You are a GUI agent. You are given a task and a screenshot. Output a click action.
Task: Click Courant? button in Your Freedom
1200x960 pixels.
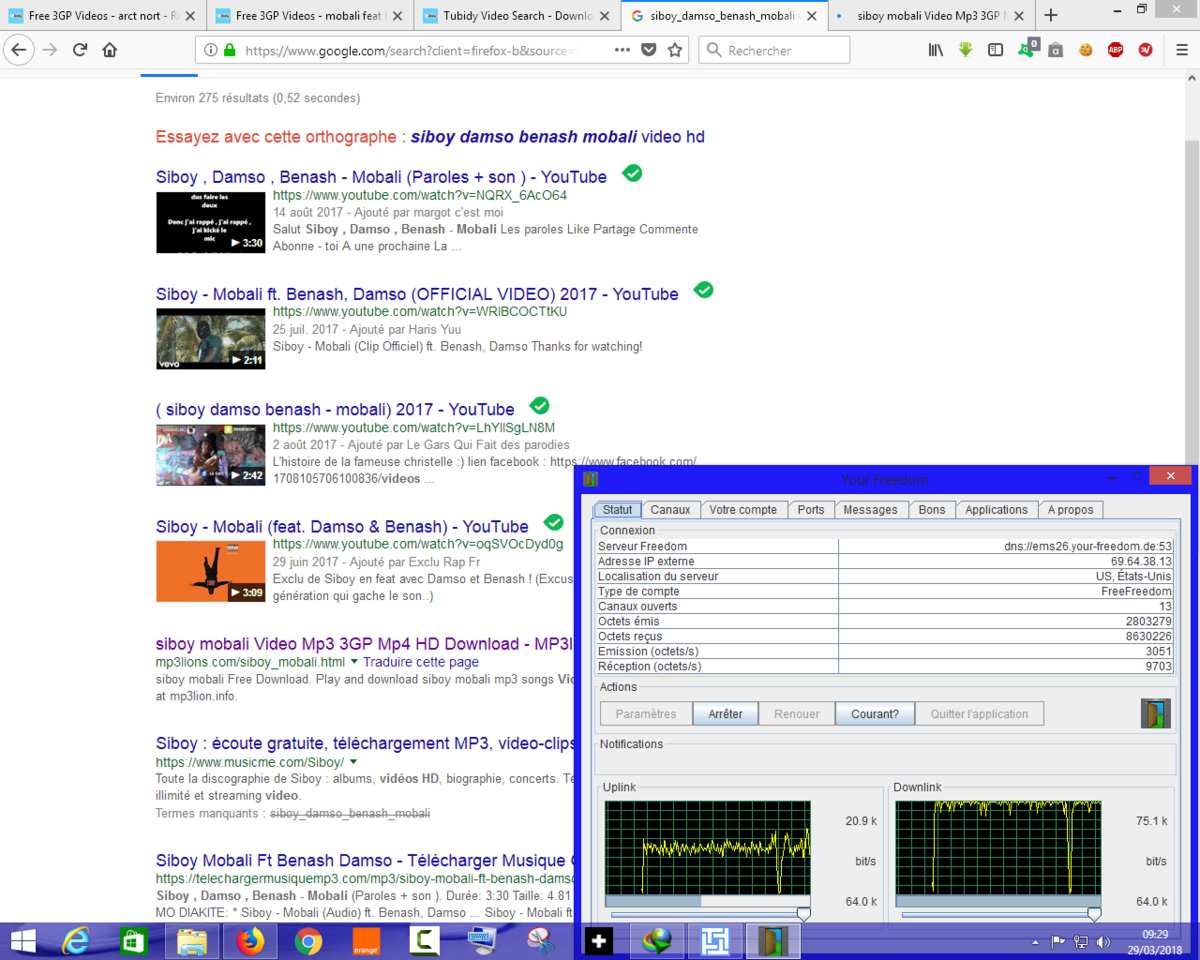click(x=875, y=714)
